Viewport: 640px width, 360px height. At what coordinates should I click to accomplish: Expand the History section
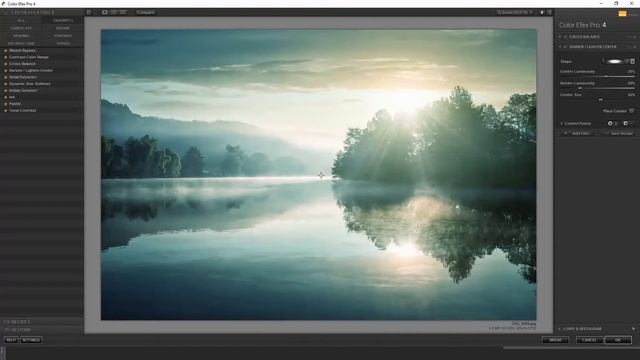pos(16,329)
